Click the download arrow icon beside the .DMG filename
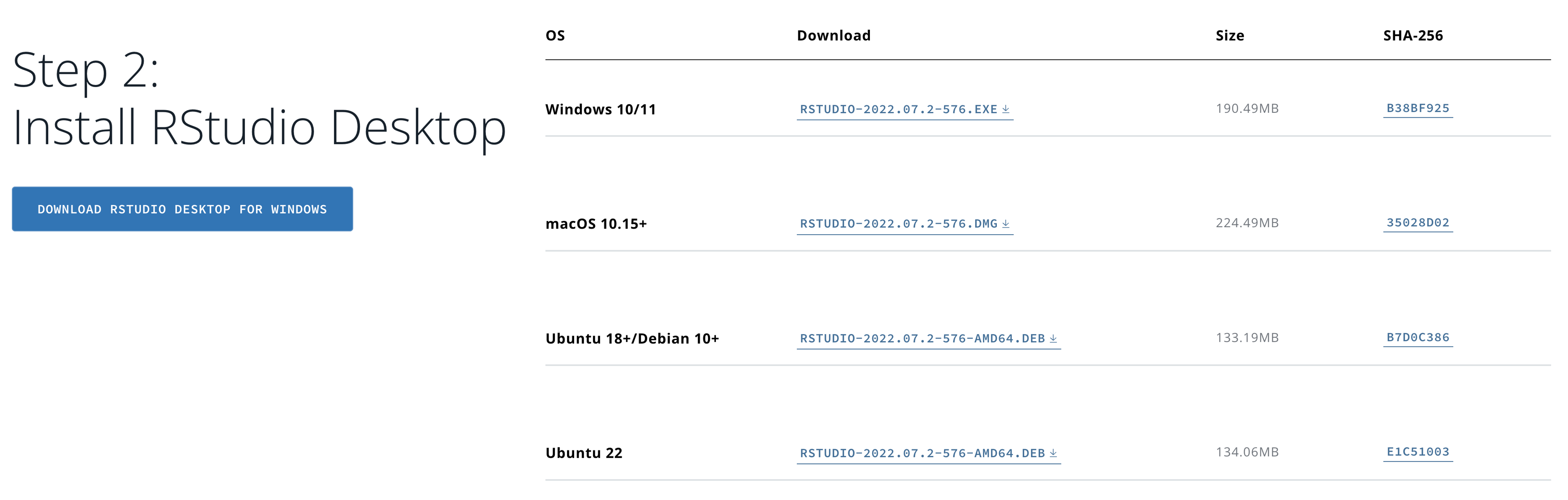 1006,223
